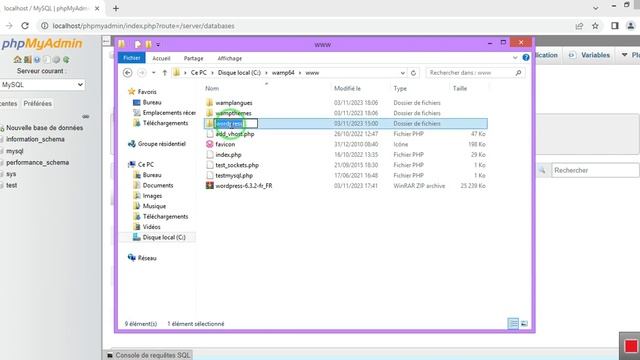Viewport: 640px width, 360px height.
Task: Open the browser profile avatar
Action: tap(631, 26)
